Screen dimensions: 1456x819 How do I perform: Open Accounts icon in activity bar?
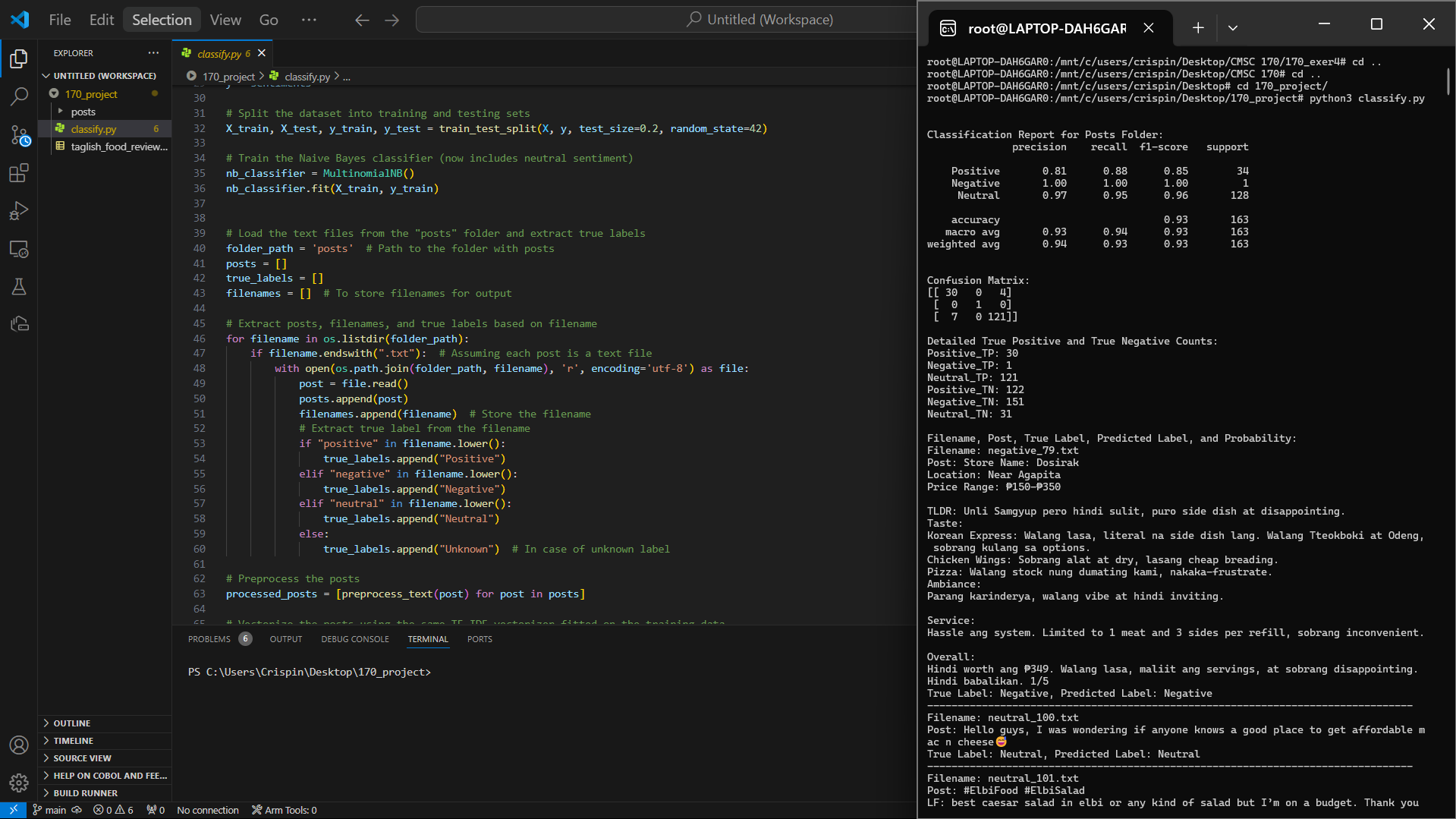tap(19, 745)
